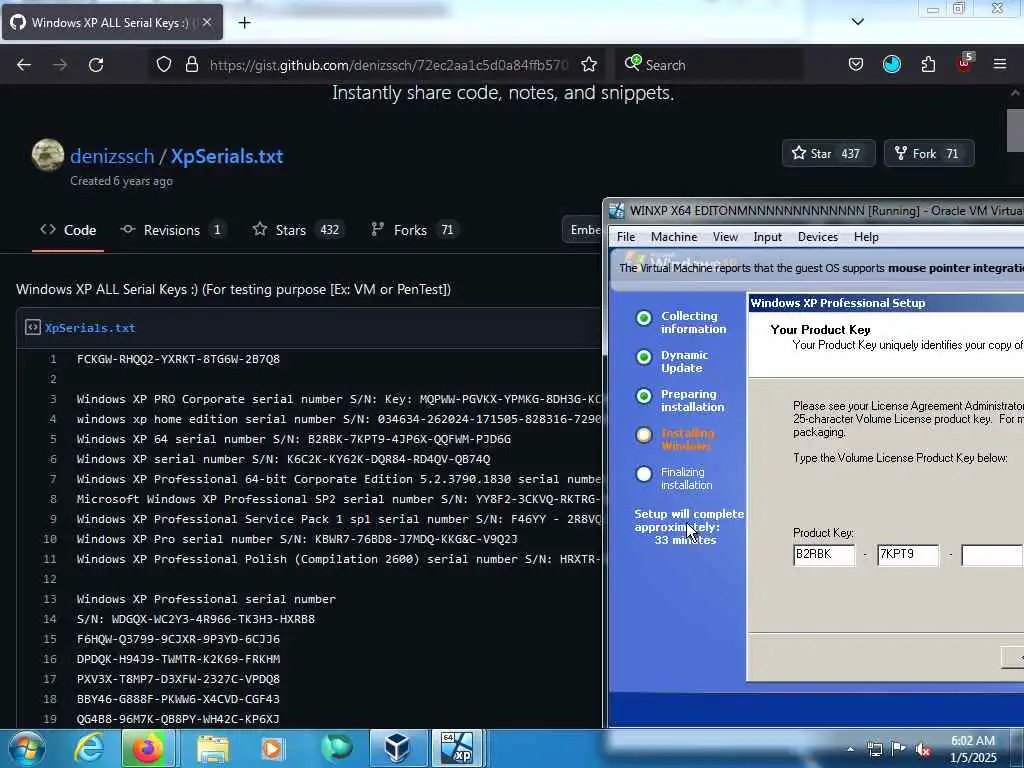
Task: Bookmark this page with the star icon
Action: pos(589,64)
